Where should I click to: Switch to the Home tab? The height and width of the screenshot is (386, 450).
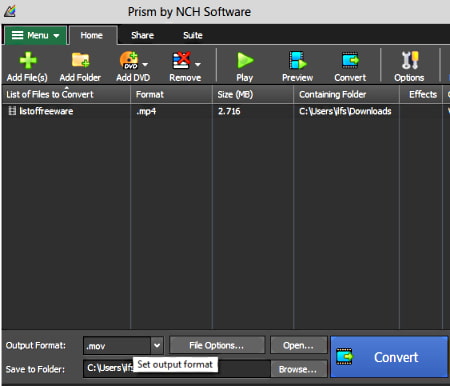92,35
